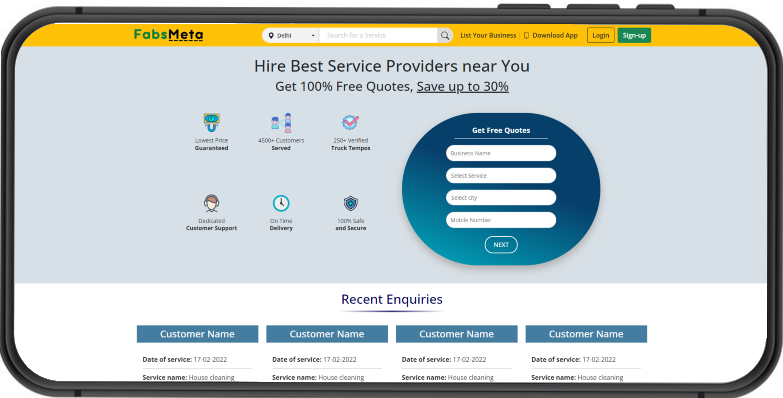Click the NEXT button in quote form
783x398 pixels.
coord(501,245)
